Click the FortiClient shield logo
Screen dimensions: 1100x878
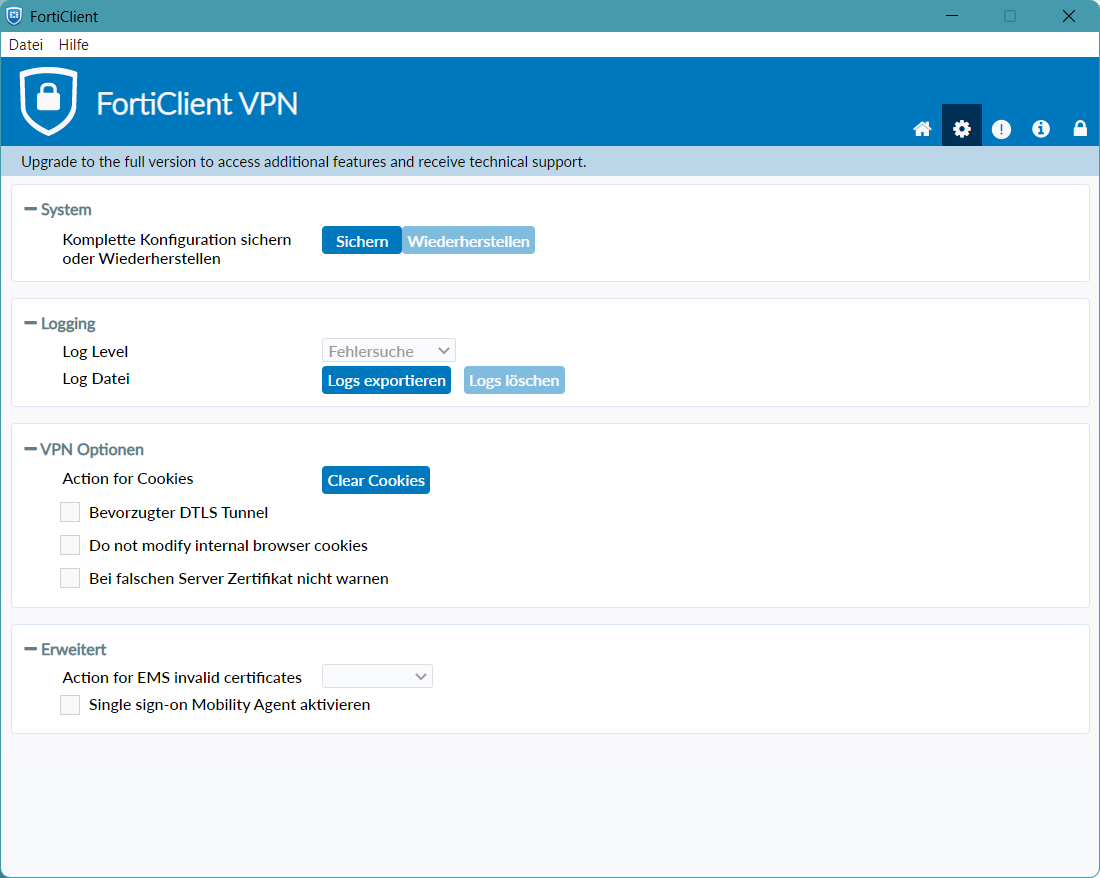click(x=48, y=102)
